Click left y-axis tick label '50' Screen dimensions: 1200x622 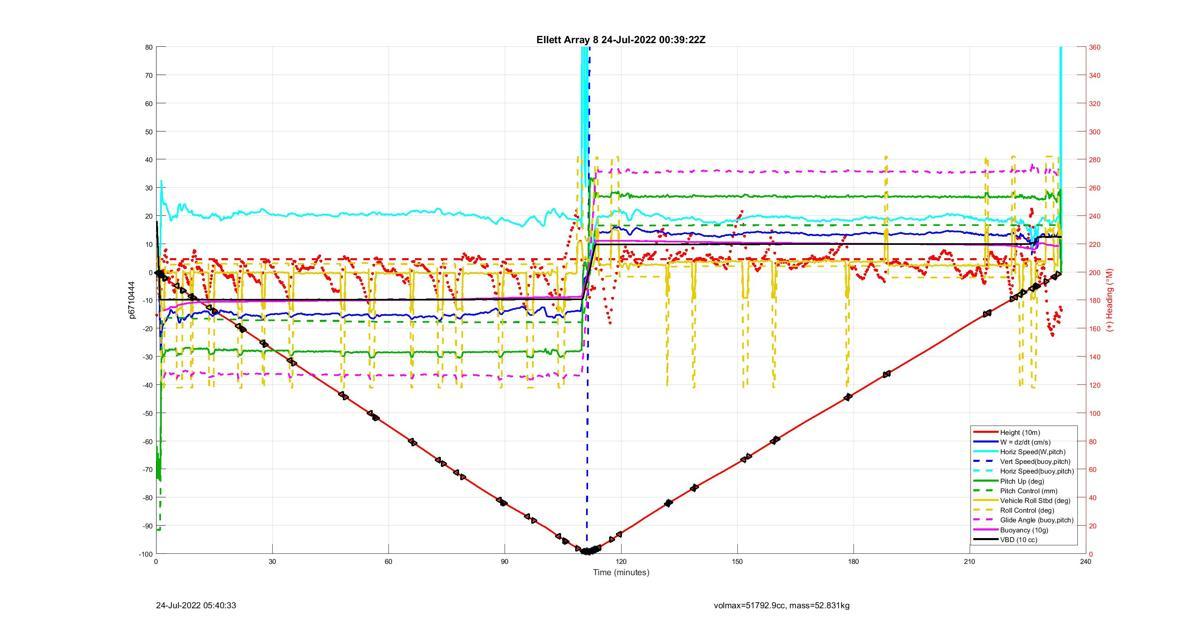click(x=148, y=132)
